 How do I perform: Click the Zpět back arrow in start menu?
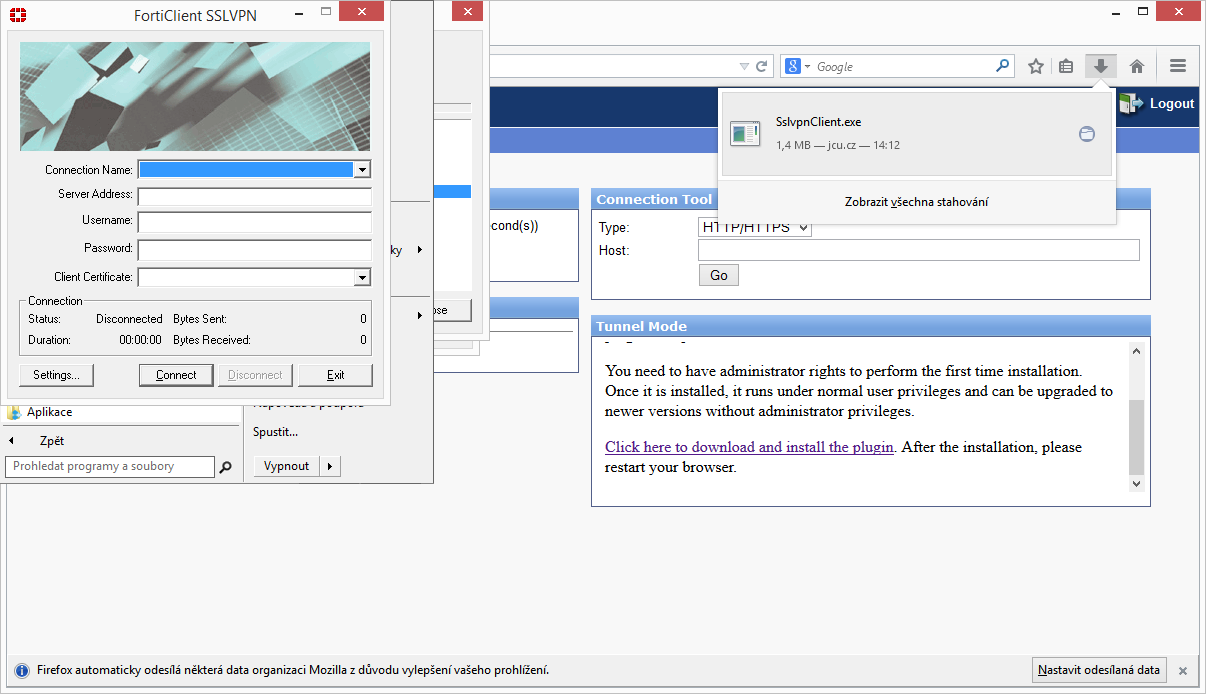coord(11,441)
